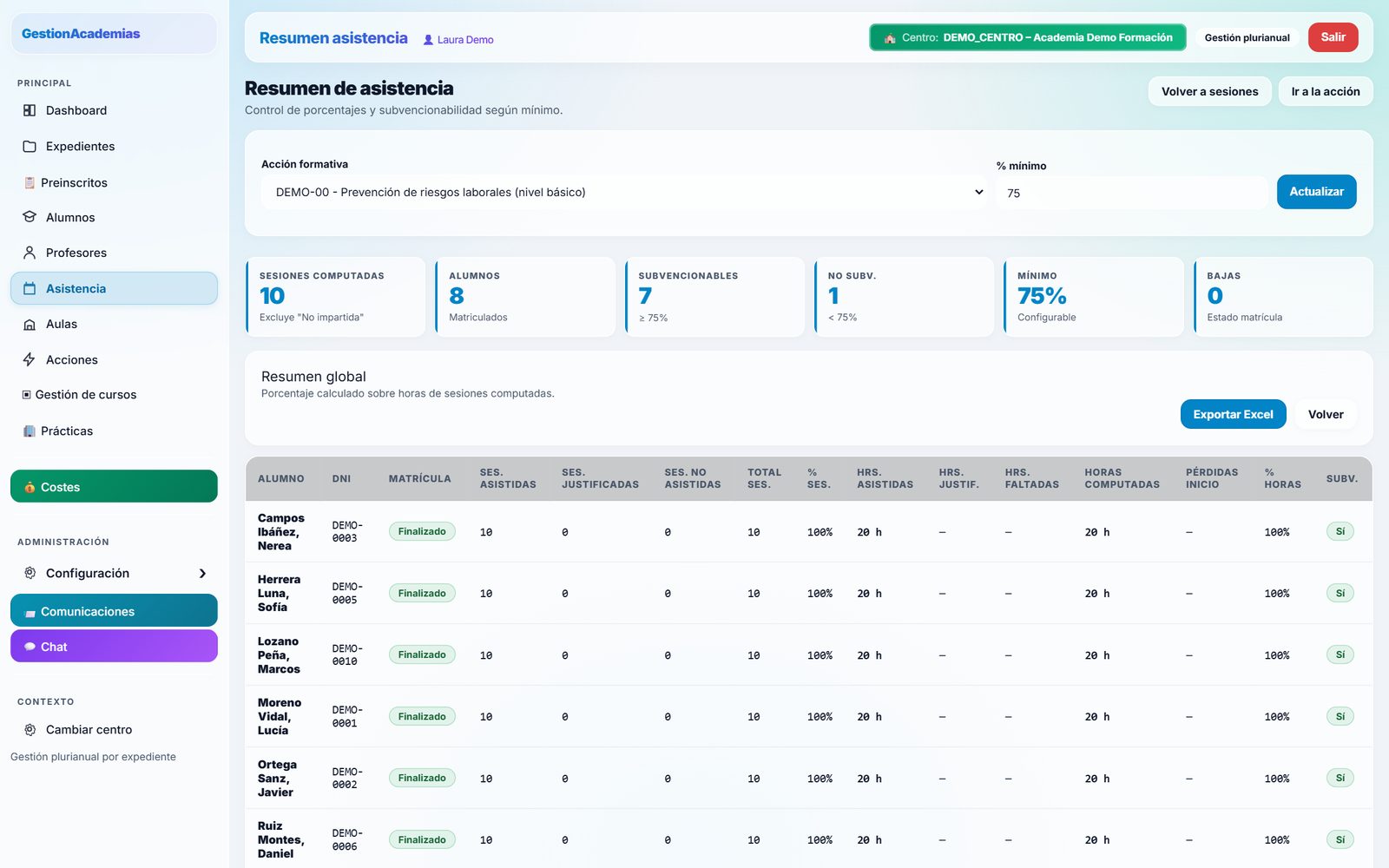Click the Laura Demo user icon
The image size is (1389, 868).
tap(428, 40)
